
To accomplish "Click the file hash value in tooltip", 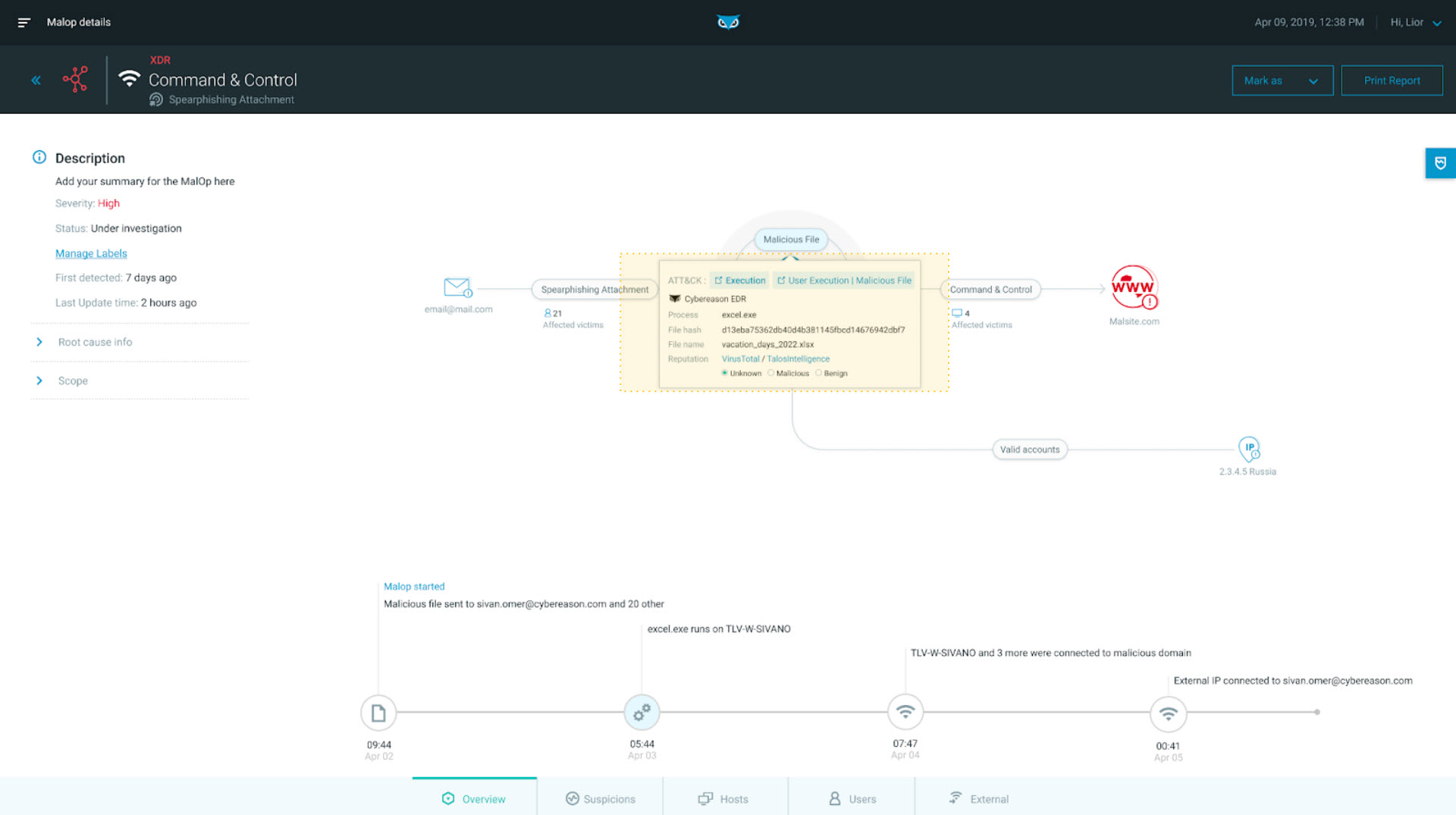I will coord(813,330).
